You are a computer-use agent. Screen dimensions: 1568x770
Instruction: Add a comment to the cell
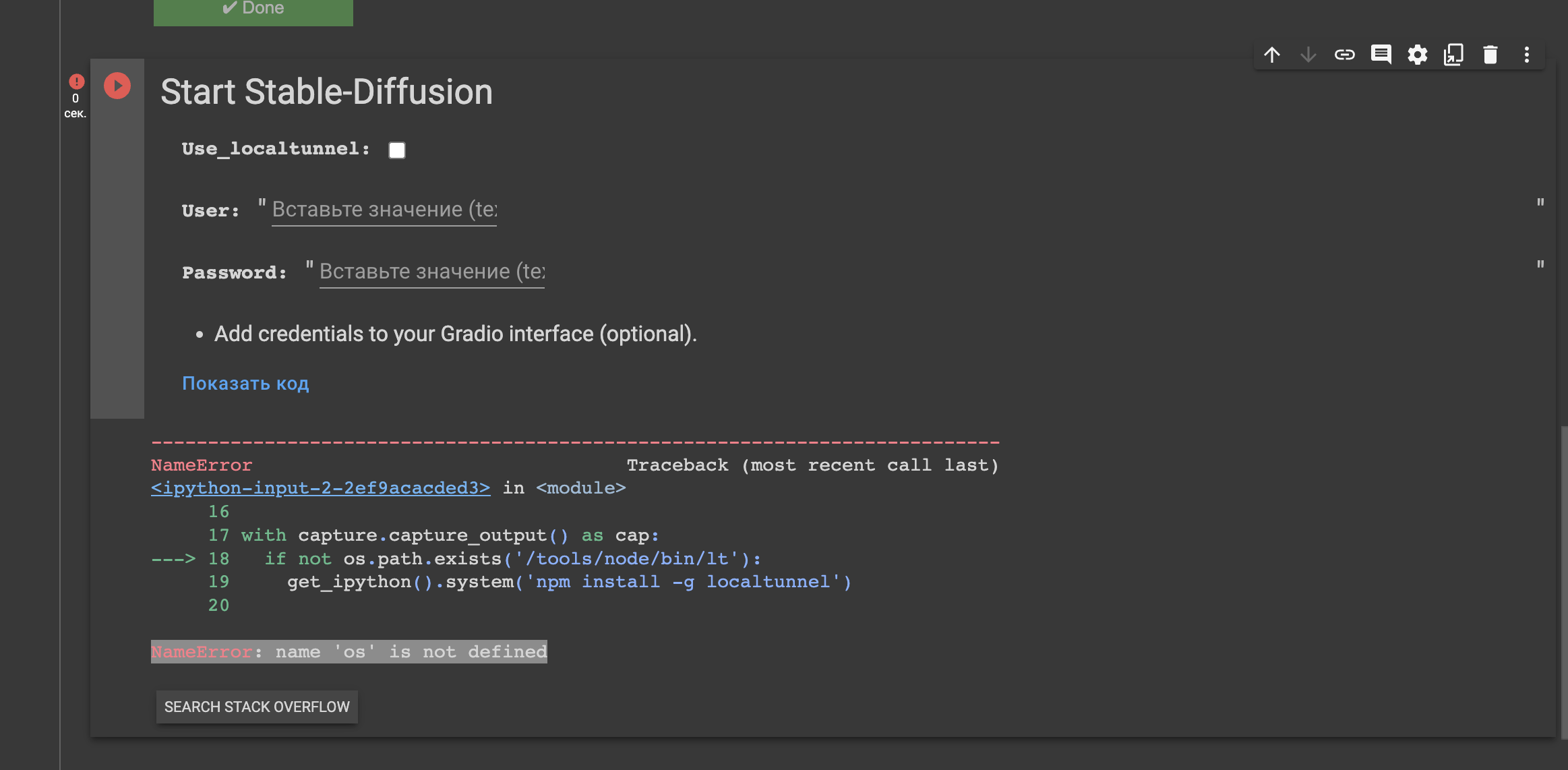pos(1381,54)
